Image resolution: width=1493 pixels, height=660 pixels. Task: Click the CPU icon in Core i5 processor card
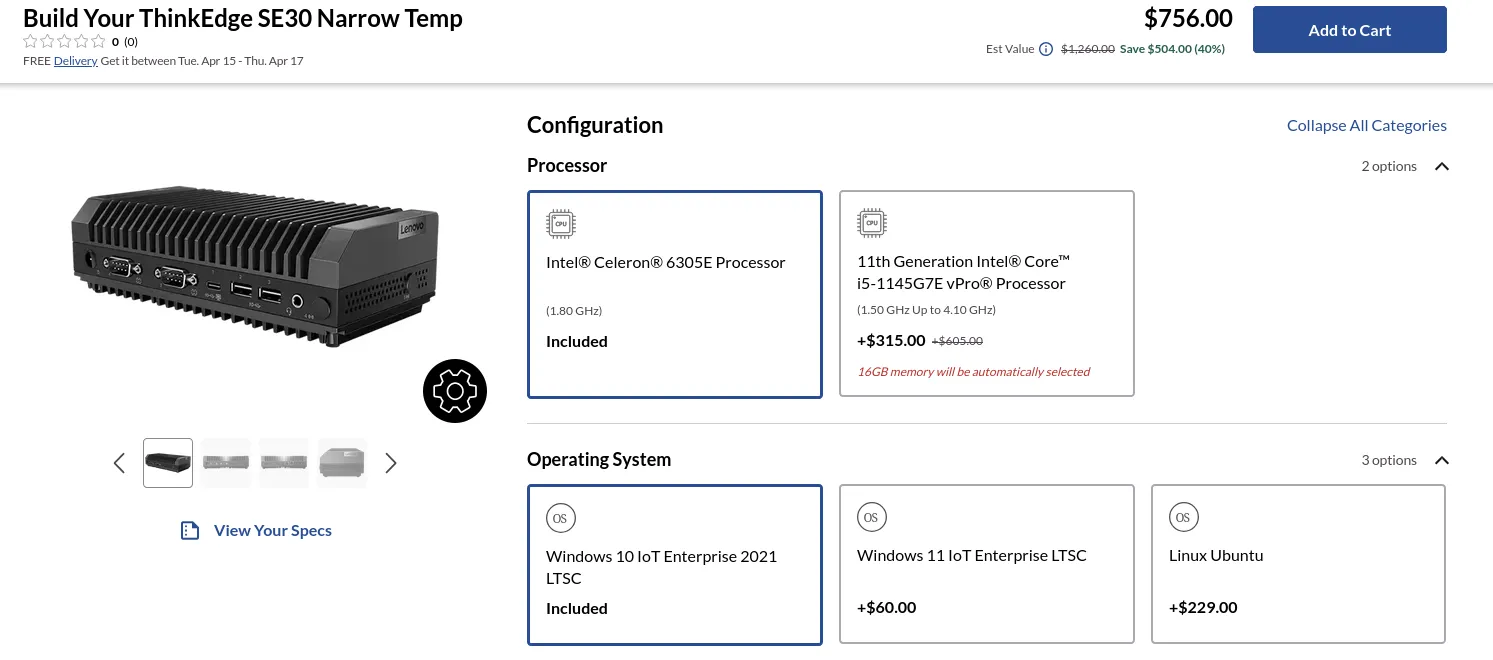pos(872,223)
